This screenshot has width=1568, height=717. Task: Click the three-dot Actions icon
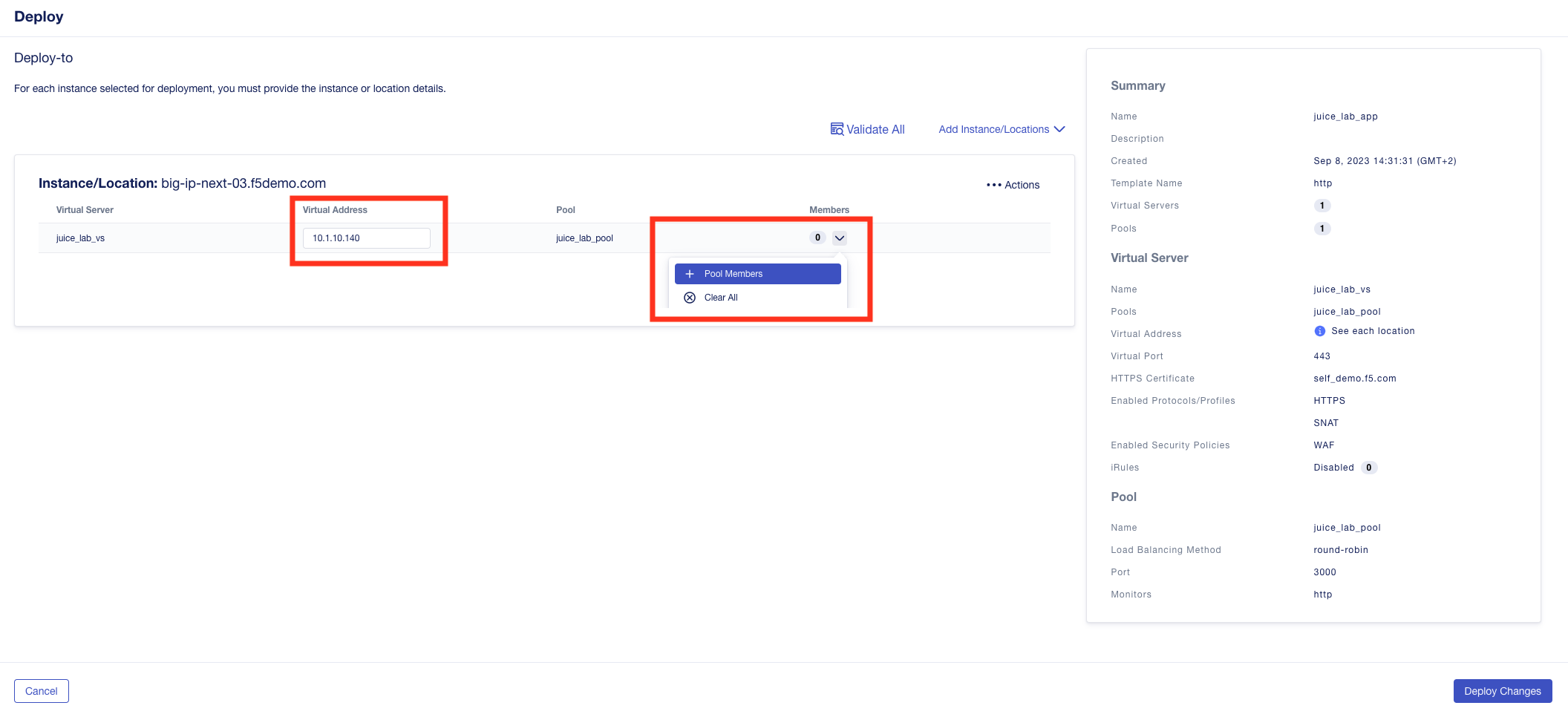(993, 185)
